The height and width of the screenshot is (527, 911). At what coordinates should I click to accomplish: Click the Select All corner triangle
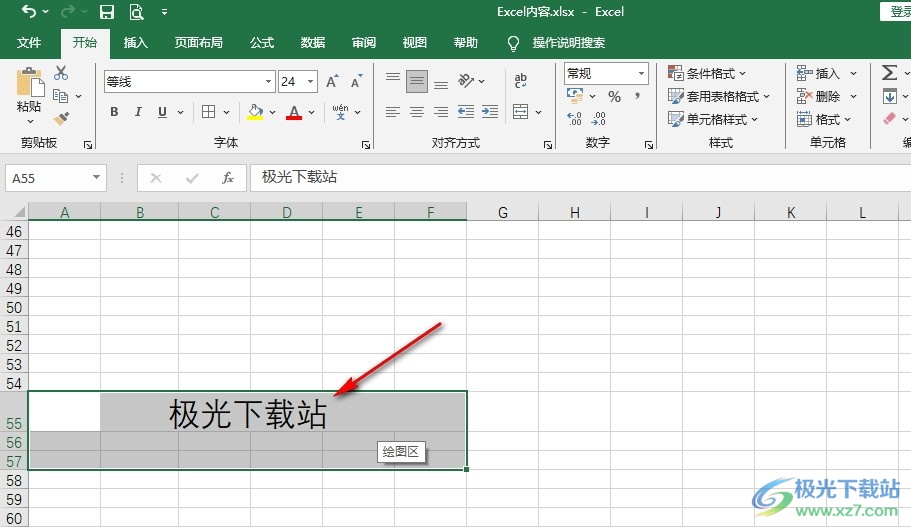click(x=18, y=211)
